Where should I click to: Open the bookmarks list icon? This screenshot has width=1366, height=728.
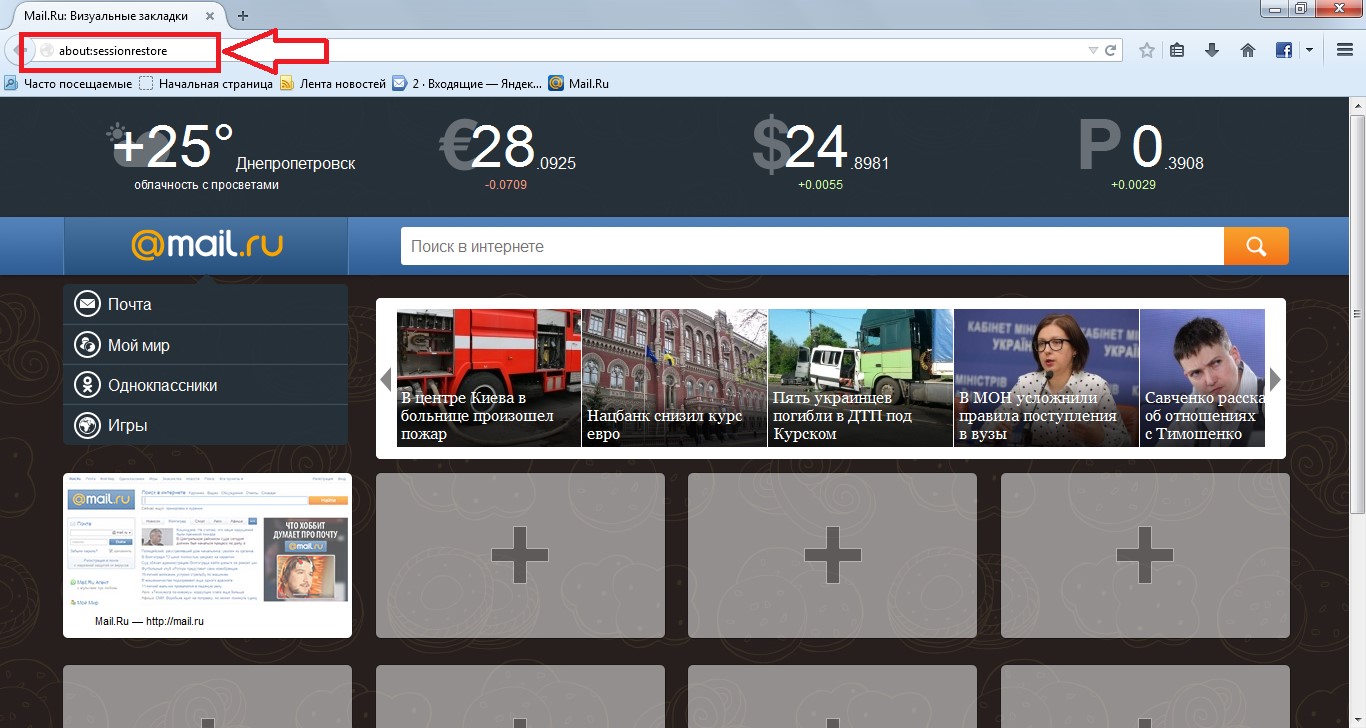(1177, 50)
